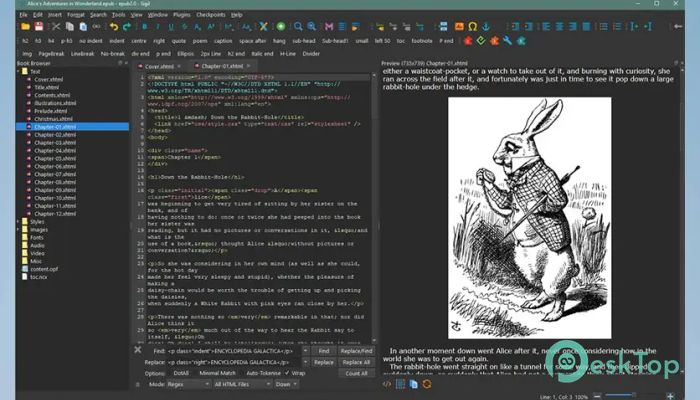The width and height of the screenshot is (700, 400).
Task: Run the green well-formed check icon
Action: point(281,27)
